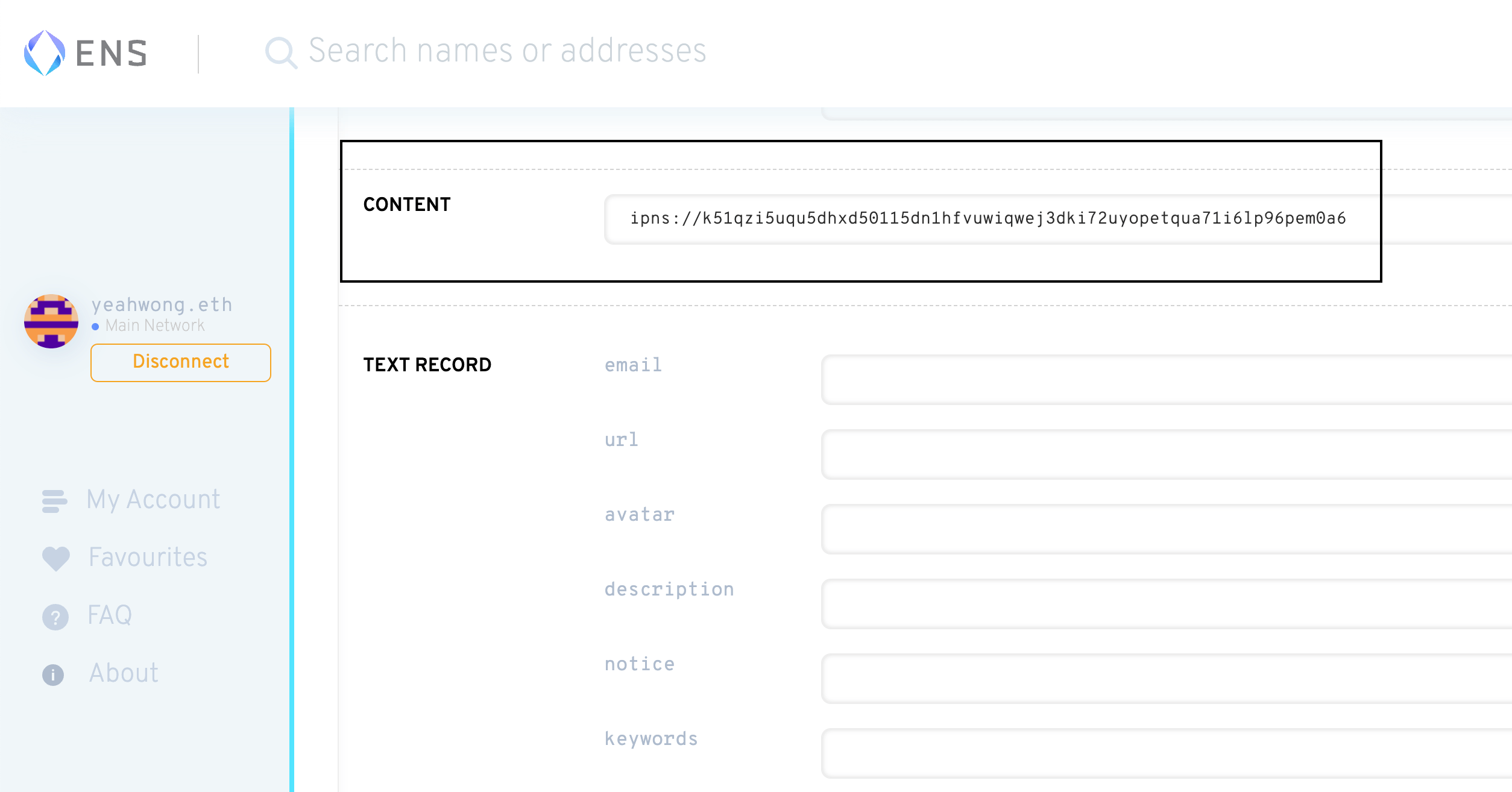Click the blue Main Network status dot
Viewport: 1512px width, 792px height.
tap(95, 327)
